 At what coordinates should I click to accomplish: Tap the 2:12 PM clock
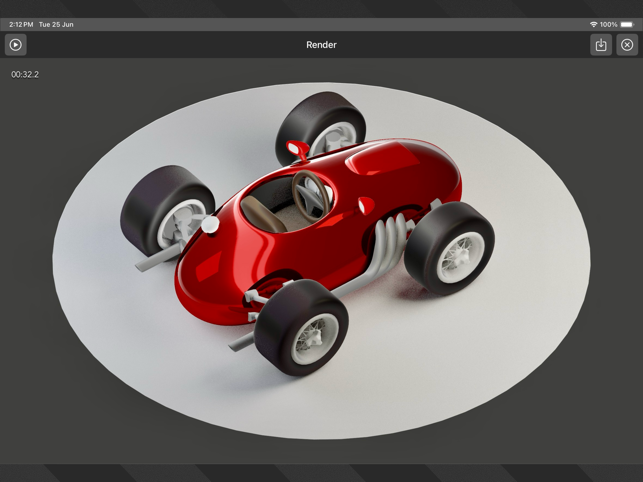pyautogui.click(x=21, y=25)
